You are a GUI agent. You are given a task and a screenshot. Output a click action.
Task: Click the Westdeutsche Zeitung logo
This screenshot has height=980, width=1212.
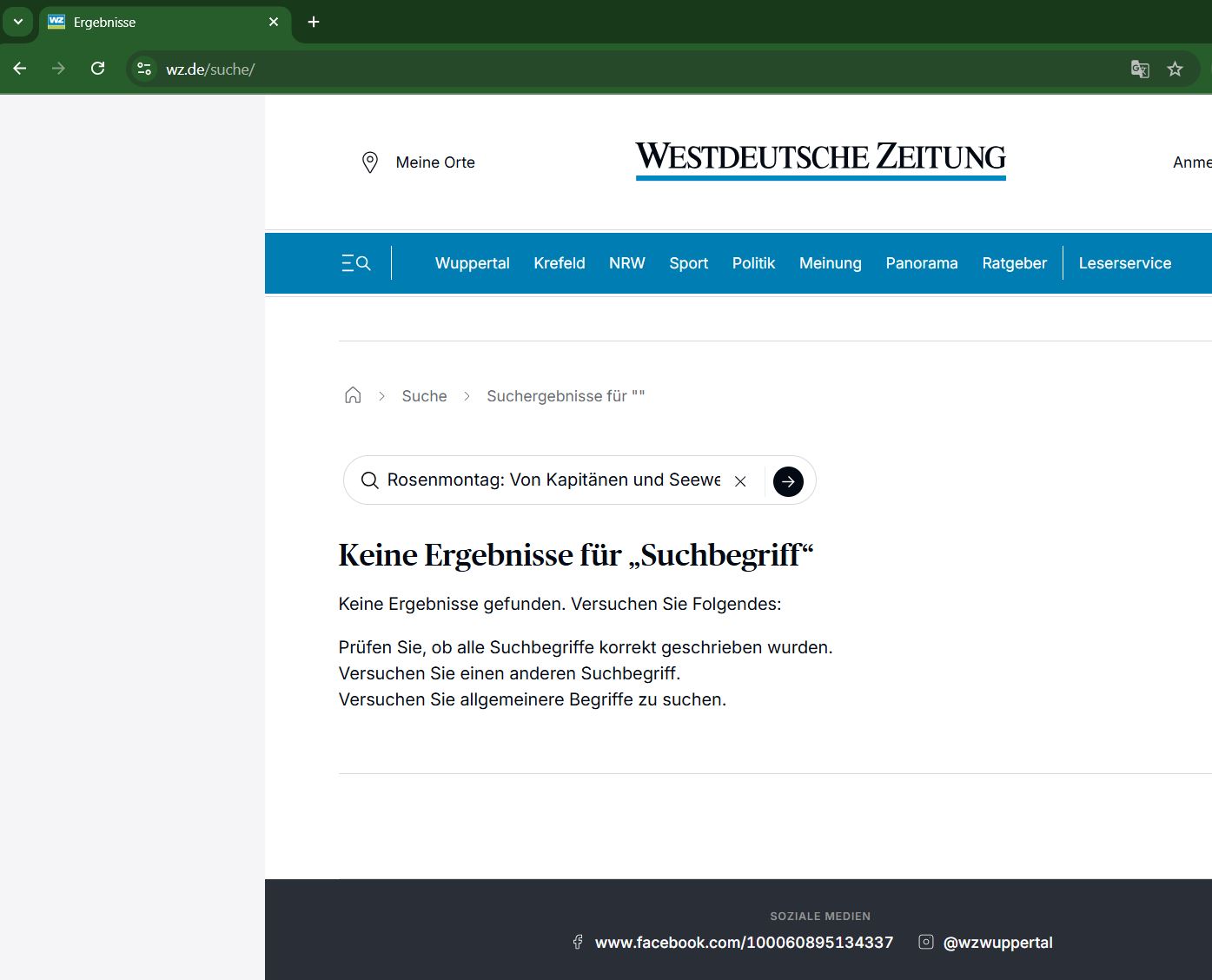coord(820,158)
